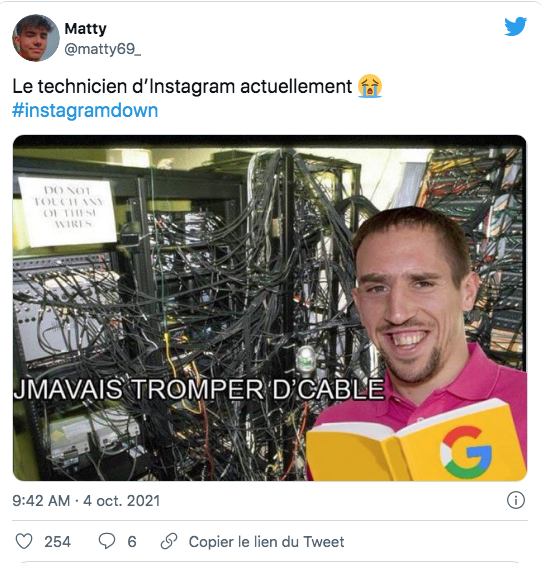Open the tweet info circle icon
Image resolution: width=541 pixels, height=563 pixels.
click(x=516, y=500)
